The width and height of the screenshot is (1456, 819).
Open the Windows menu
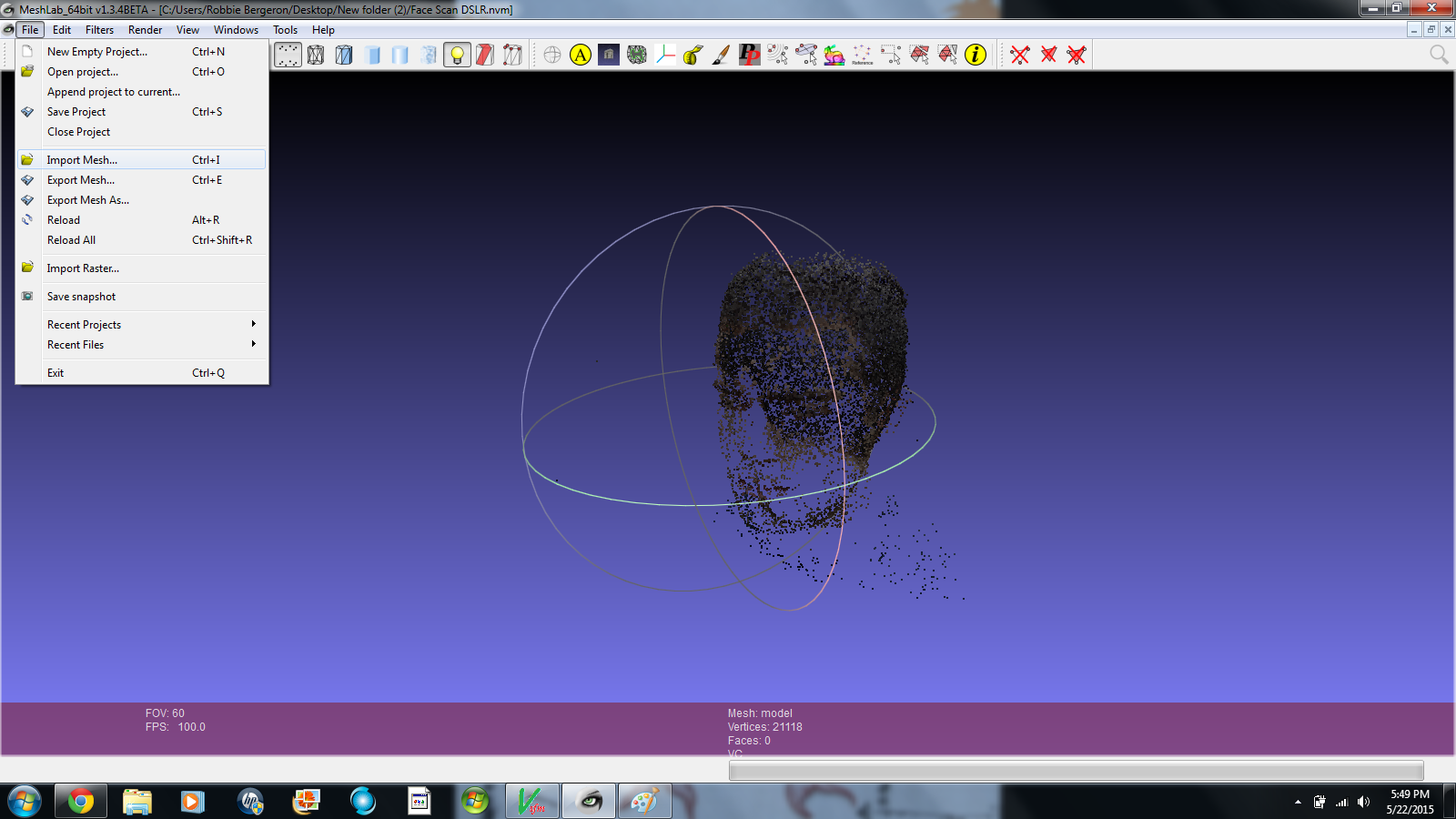click(236, 30)
